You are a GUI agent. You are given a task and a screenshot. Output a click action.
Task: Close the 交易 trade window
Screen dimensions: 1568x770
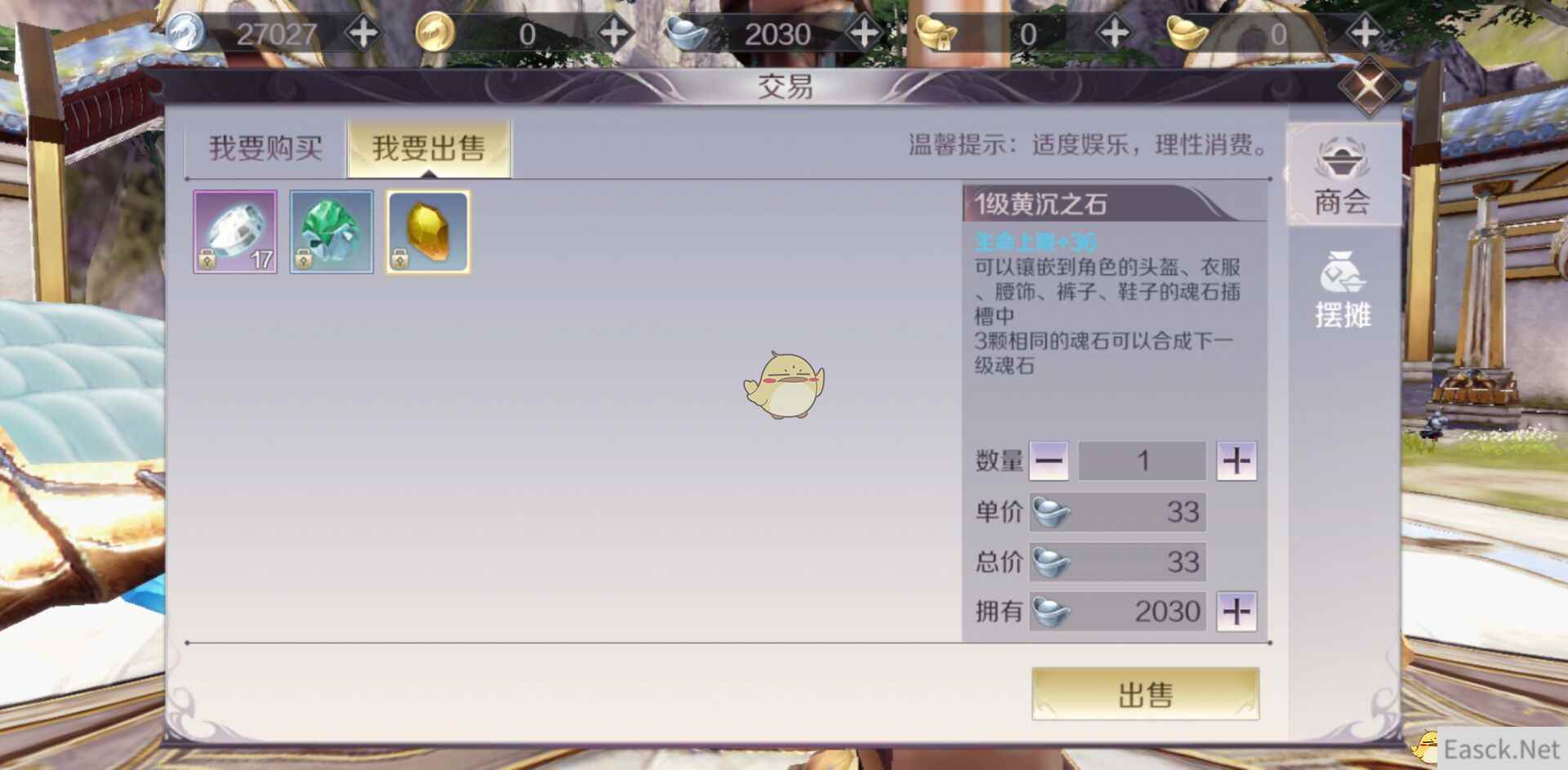tap(1370, 86)
